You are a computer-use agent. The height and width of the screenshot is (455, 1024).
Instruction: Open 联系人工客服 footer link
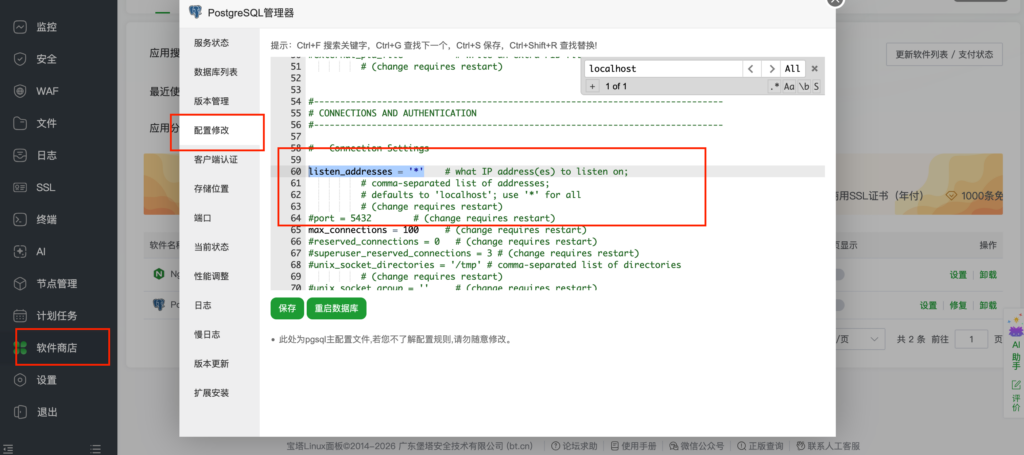click(x=827, y=447)
